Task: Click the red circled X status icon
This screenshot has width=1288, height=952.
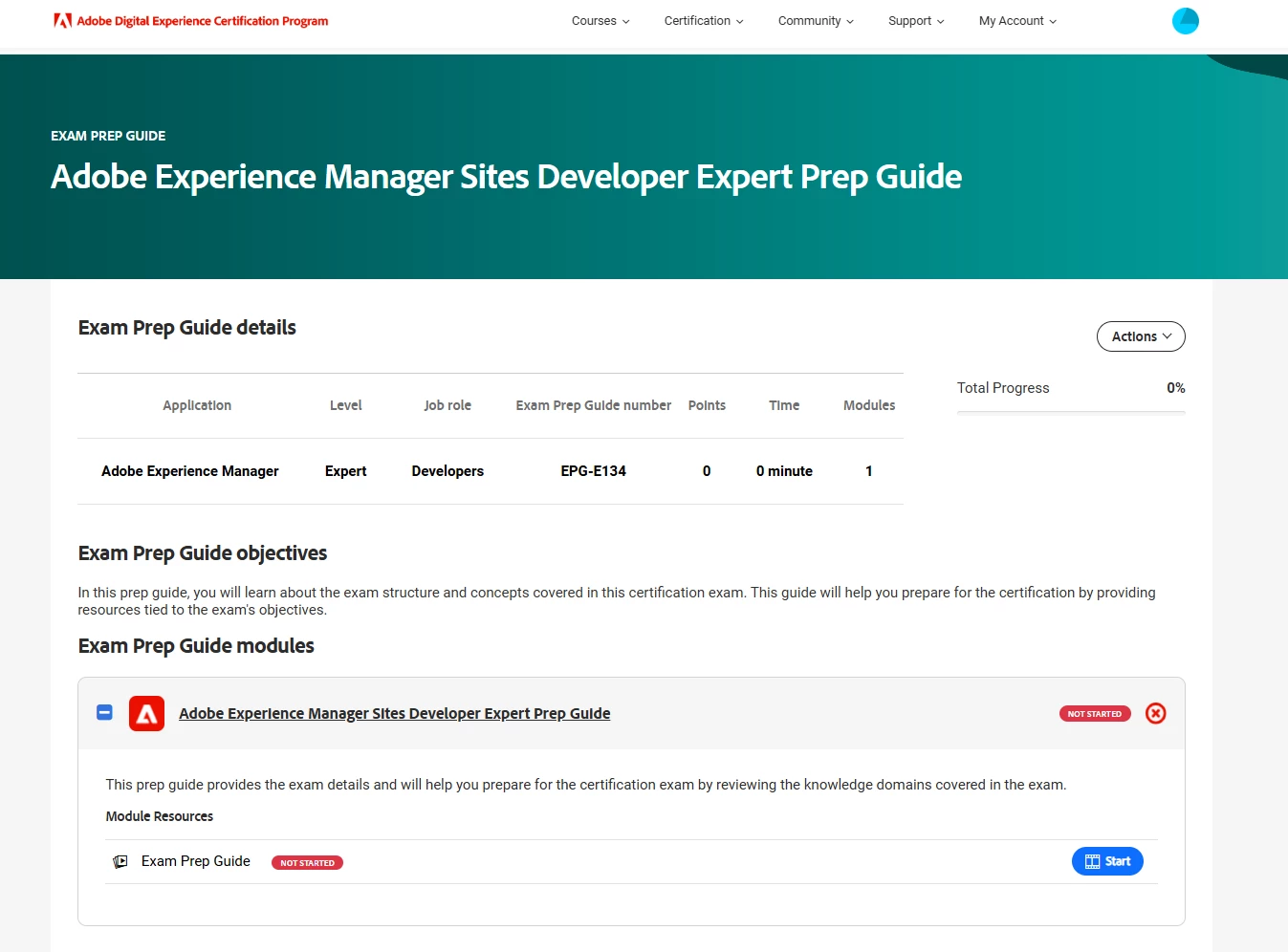Action: pos(1156,713)
